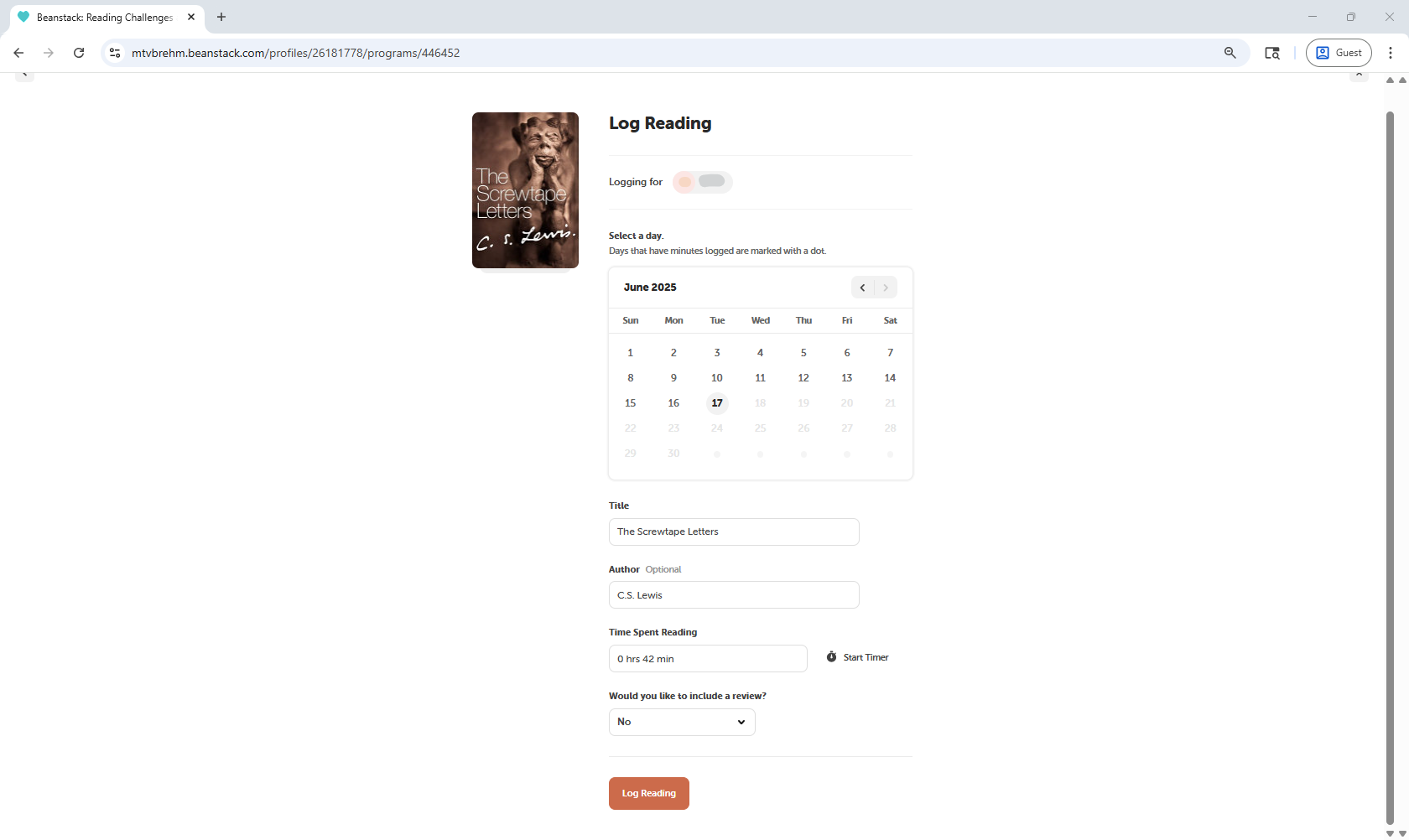This screenshot has height=840, width=1409.
Task: Select June 4 in the calendar
Action: [761, 353]
